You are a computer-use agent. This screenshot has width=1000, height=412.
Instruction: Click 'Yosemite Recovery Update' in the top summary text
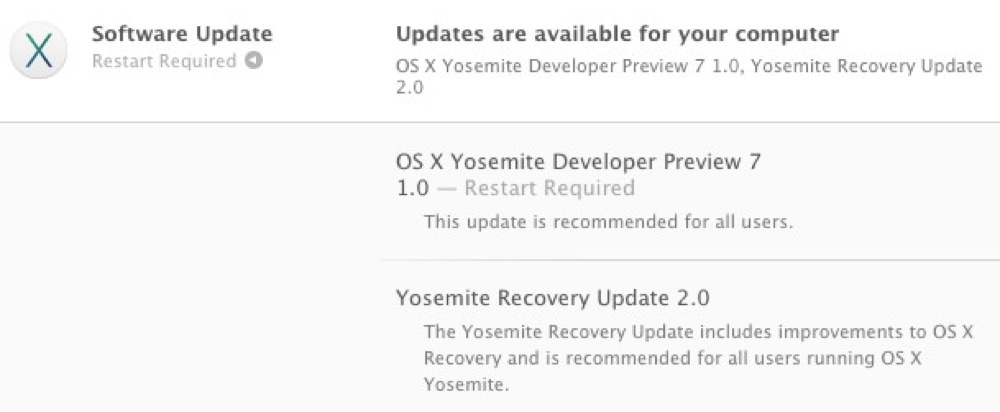point(866,66)
